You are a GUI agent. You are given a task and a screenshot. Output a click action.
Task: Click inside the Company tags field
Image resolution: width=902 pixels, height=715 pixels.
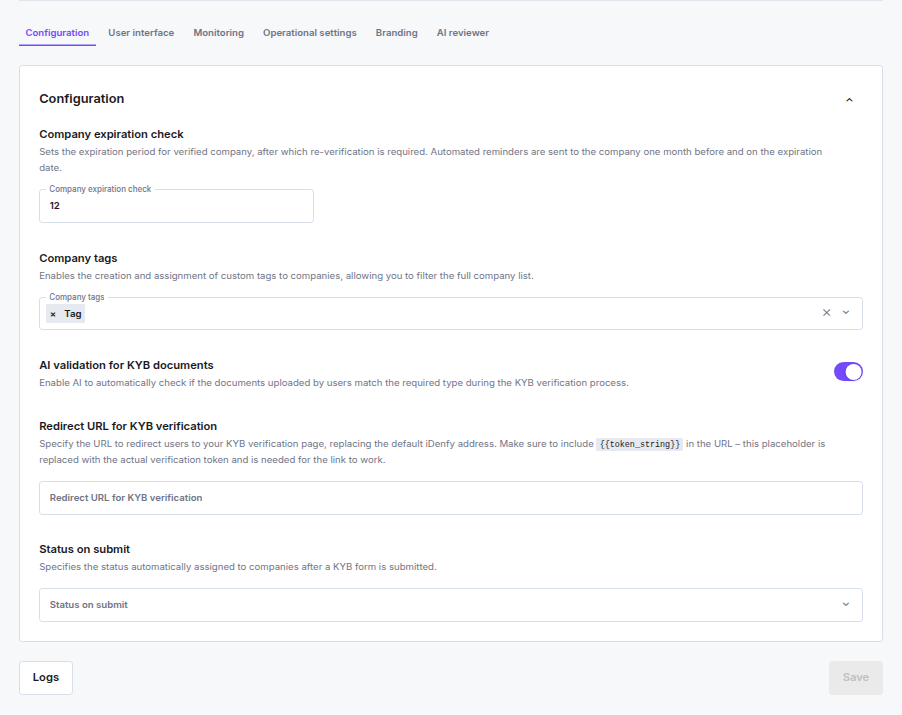(x=450, y=313)
